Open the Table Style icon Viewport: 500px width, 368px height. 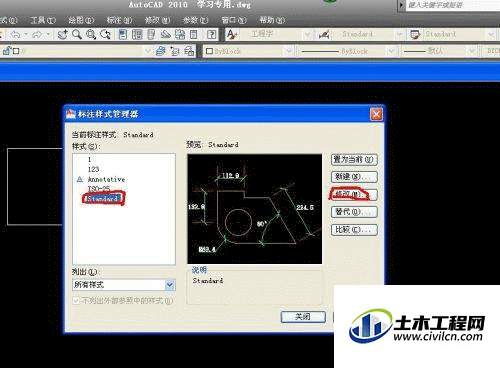415,34
